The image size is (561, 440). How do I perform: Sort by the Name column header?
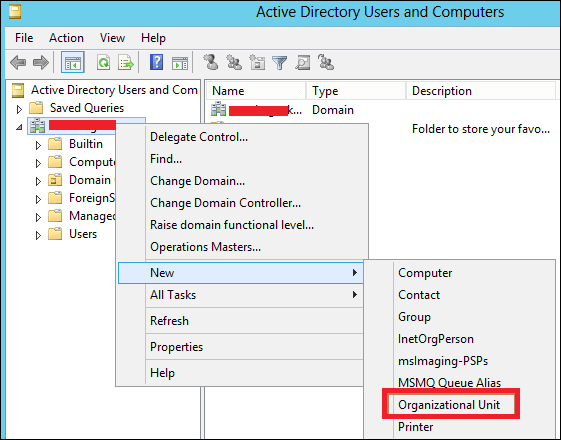[256, 91]
